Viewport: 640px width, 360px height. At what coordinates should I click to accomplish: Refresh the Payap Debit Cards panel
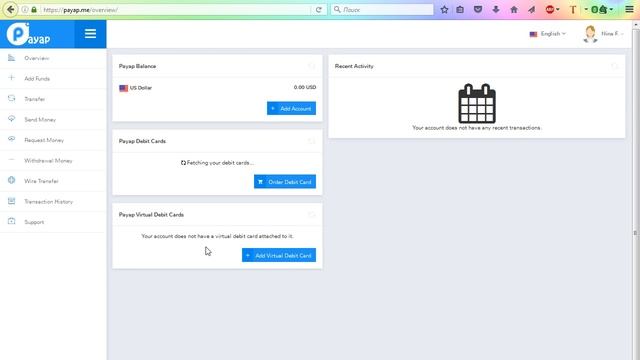coord(312,141)
